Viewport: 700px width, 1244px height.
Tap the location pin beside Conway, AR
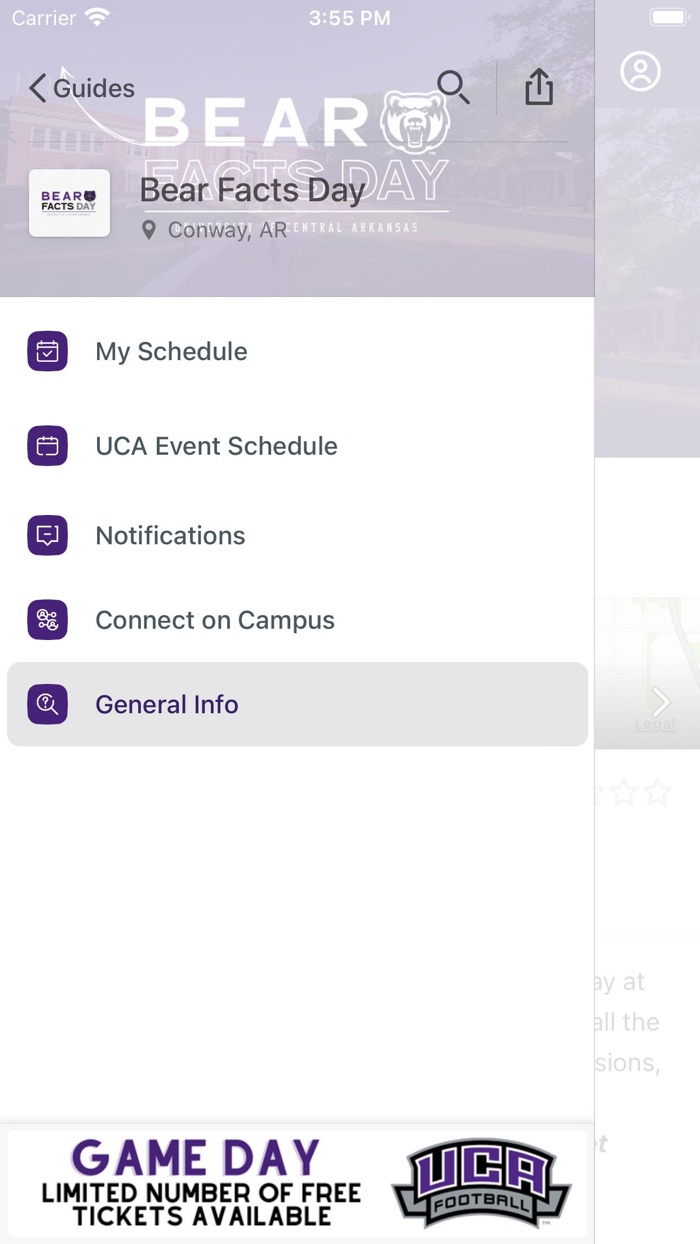pyautogui.click(x=149, y=230)
